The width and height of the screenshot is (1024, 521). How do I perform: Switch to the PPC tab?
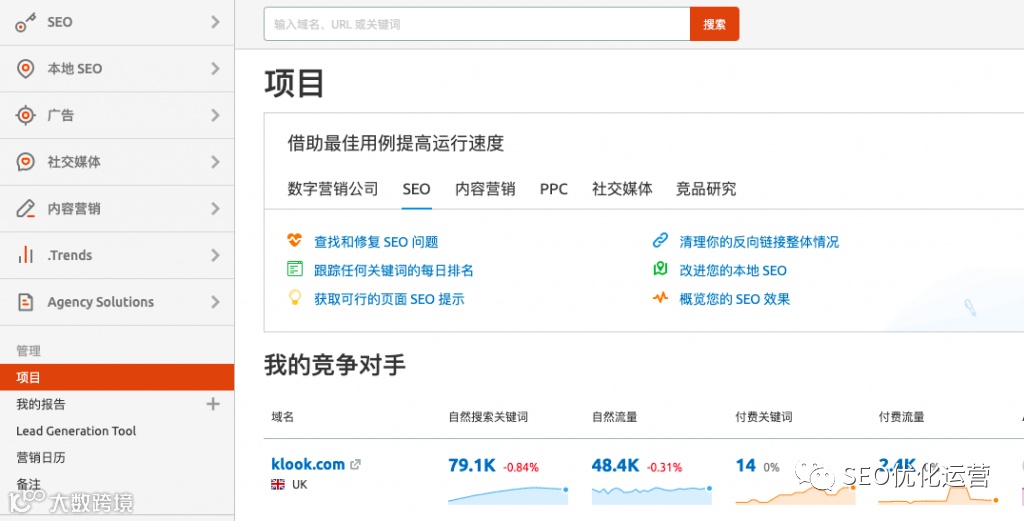(x=554, y=189)
